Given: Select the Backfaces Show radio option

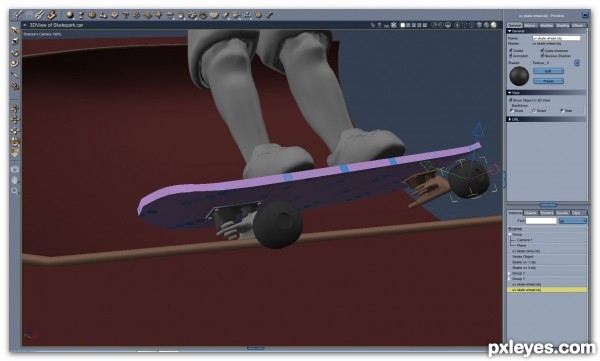Looking at the screenshot, I should point(512,111).
